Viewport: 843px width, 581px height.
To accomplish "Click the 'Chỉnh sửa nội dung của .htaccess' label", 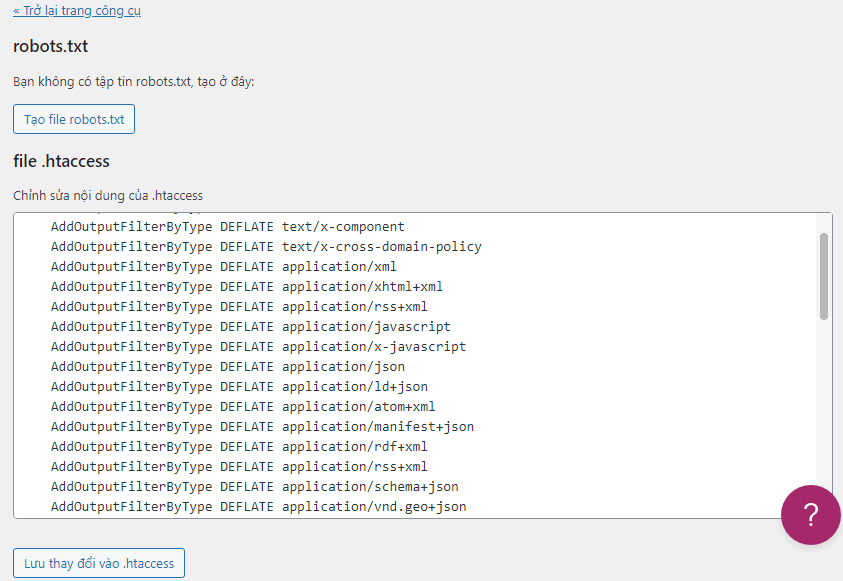I will pos(108,195).
